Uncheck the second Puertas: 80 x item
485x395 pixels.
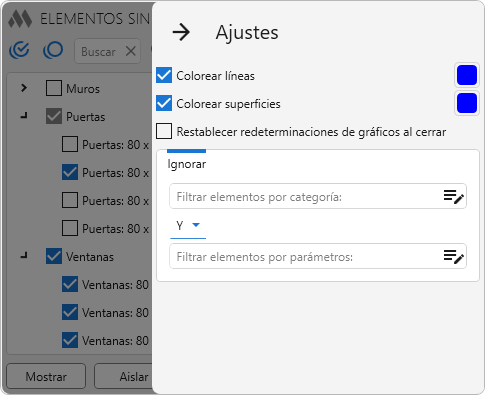pyautogui.click(x=70, y=172)
